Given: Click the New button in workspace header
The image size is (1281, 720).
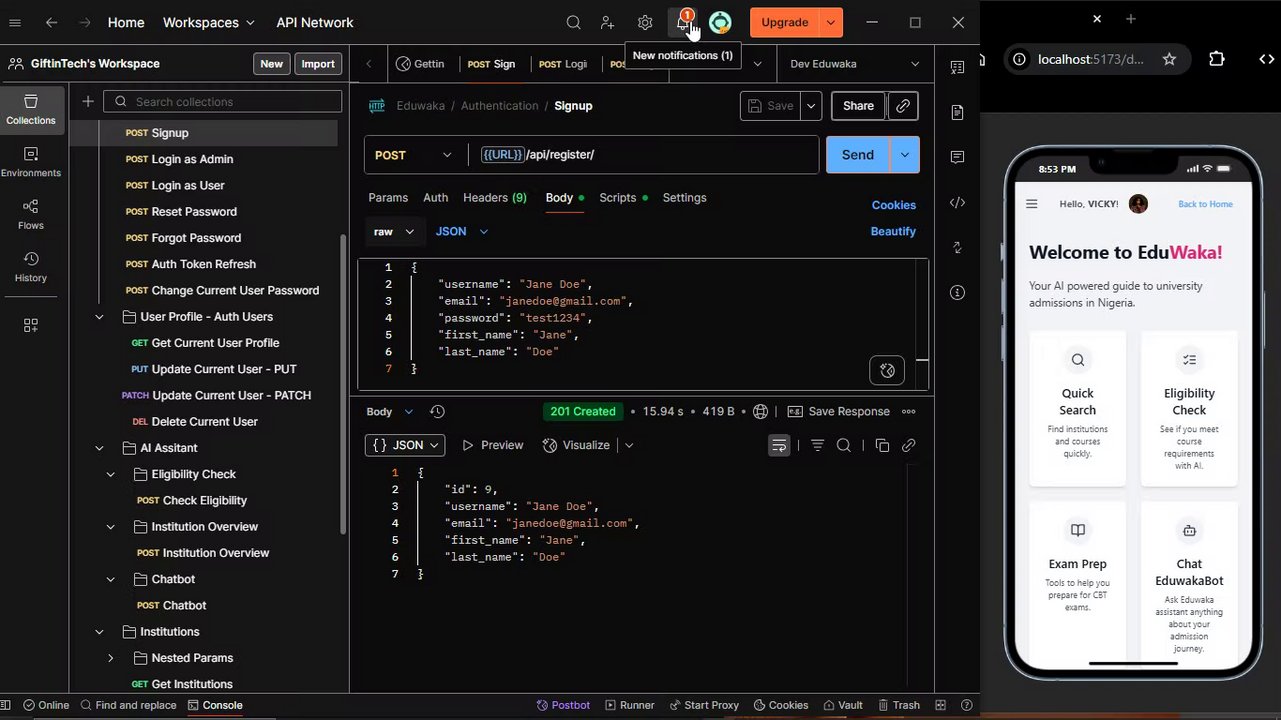Looking at the screenshot, I should click(x=271, y=64).
